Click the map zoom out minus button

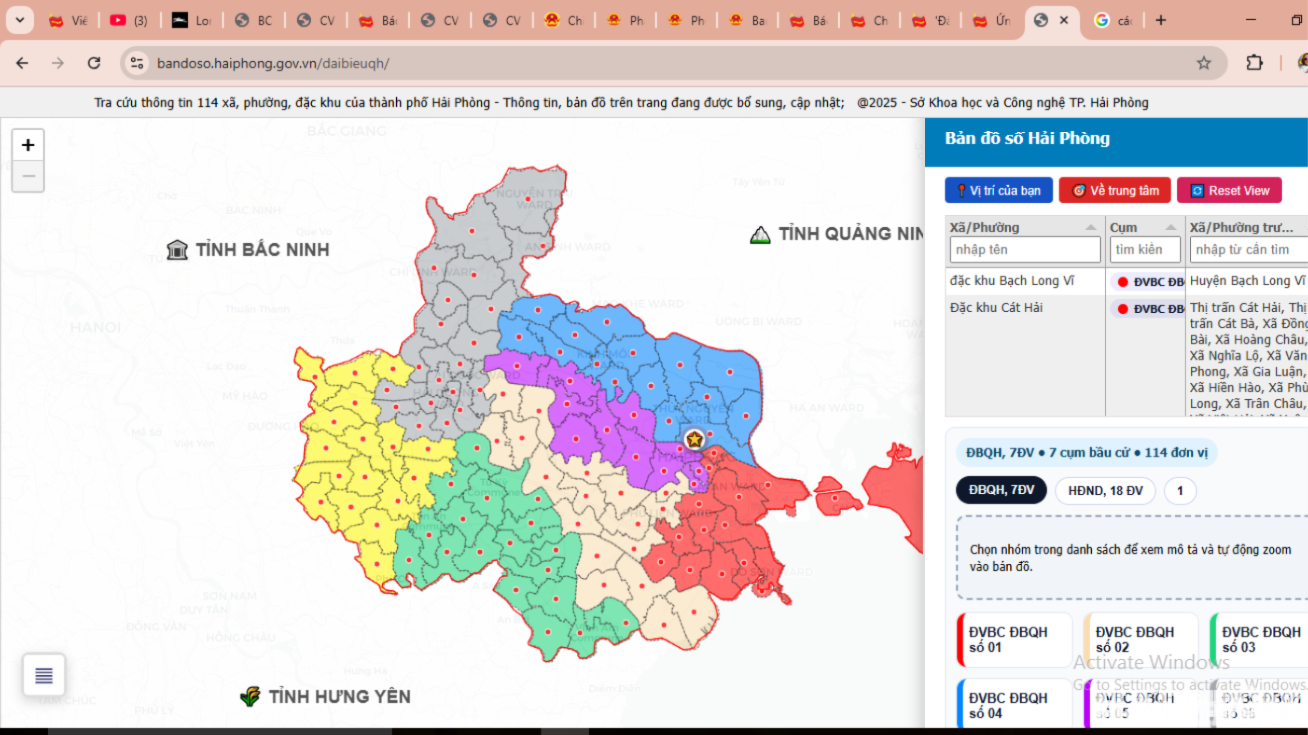[x=28, y=176]
